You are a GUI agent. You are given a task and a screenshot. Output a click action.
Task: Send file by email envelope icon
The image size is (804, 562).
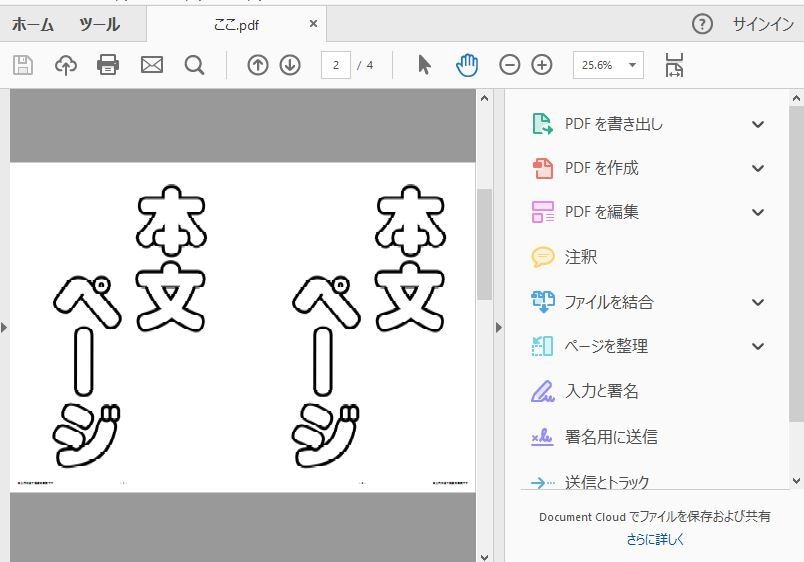[x=152, y=65]
